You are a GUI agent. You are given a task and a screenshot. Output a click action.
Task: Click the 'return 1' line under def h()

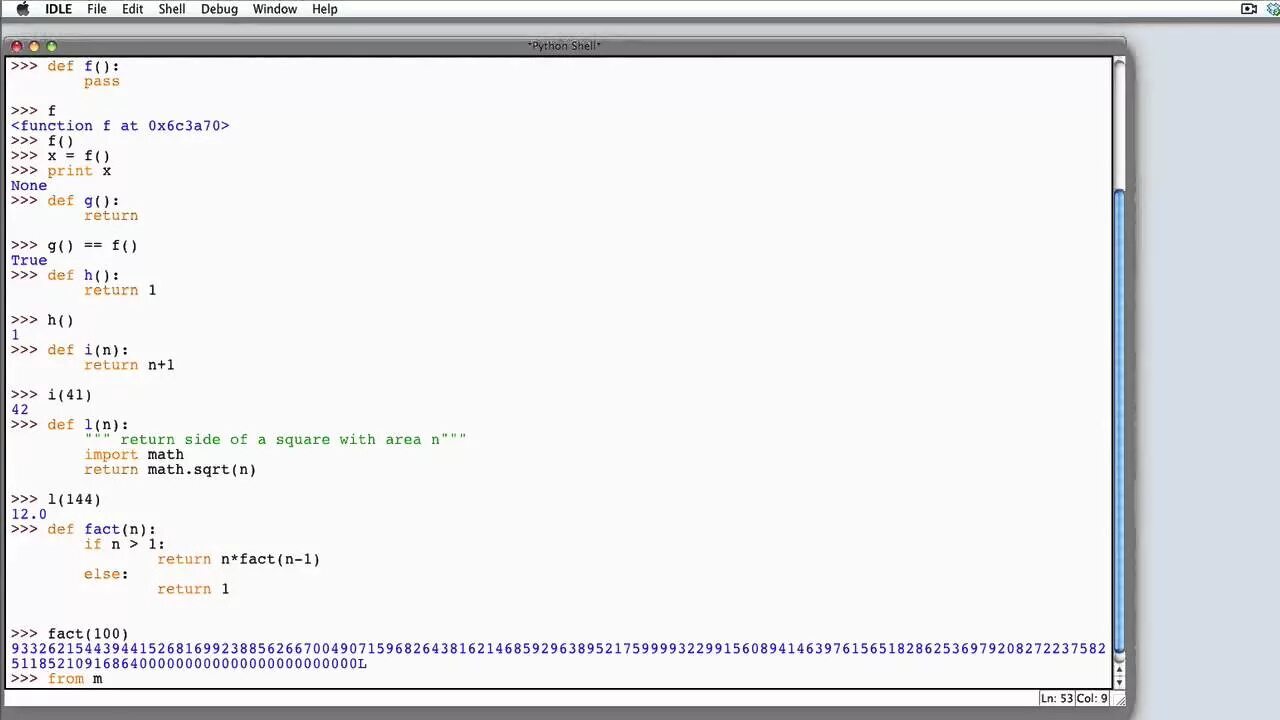point(120,290)
